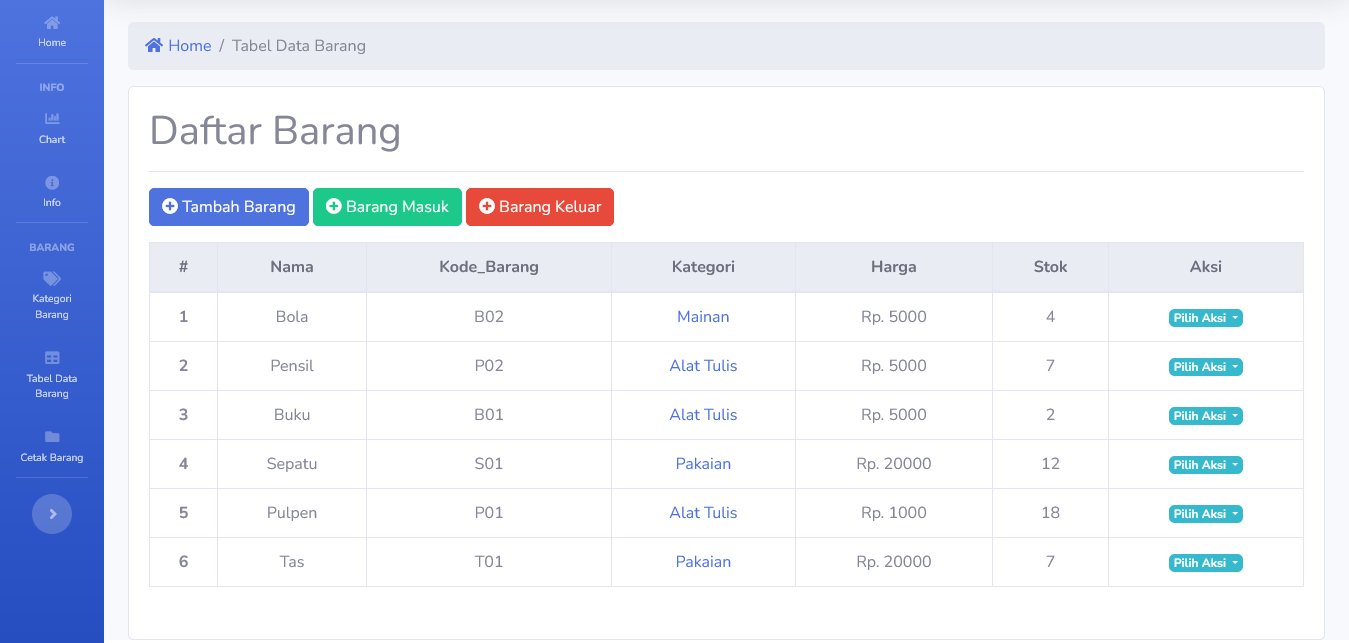This screenshot has height=643, width=1349.
Task: Click Pakaian category link for Sepatu
Action: pos(703,464)
